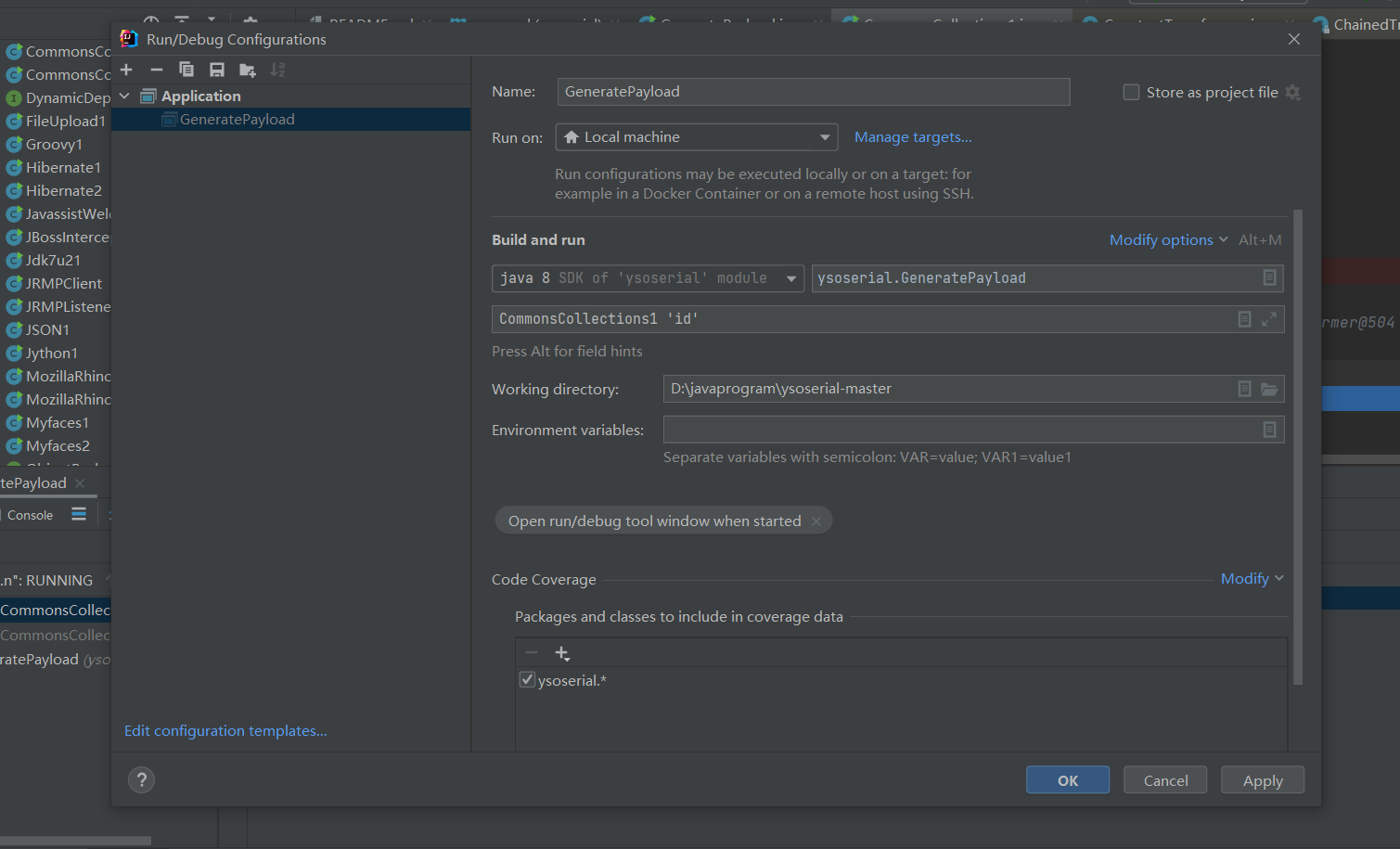1400x849 pixels.
Task: Open the java 8 SDK module dropdown
Action: click(648, 278)
